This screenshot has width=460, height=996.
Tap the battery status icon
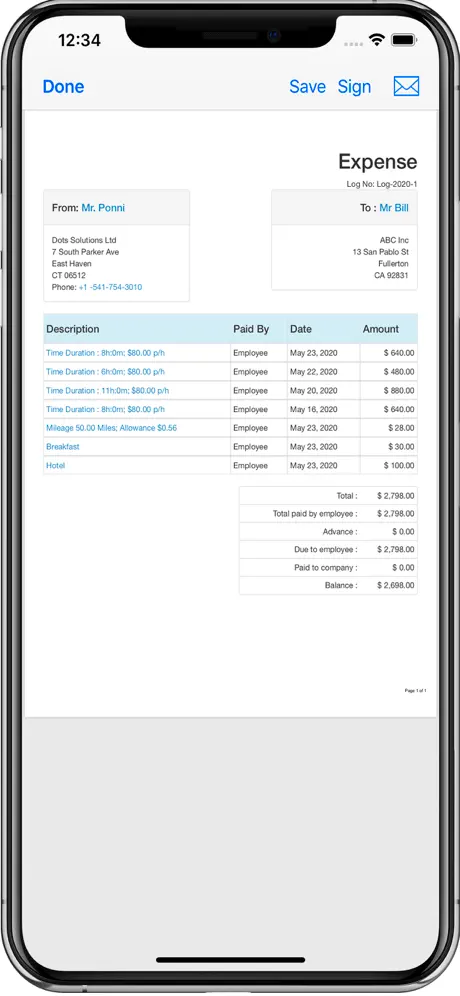[x=403, y=40]
